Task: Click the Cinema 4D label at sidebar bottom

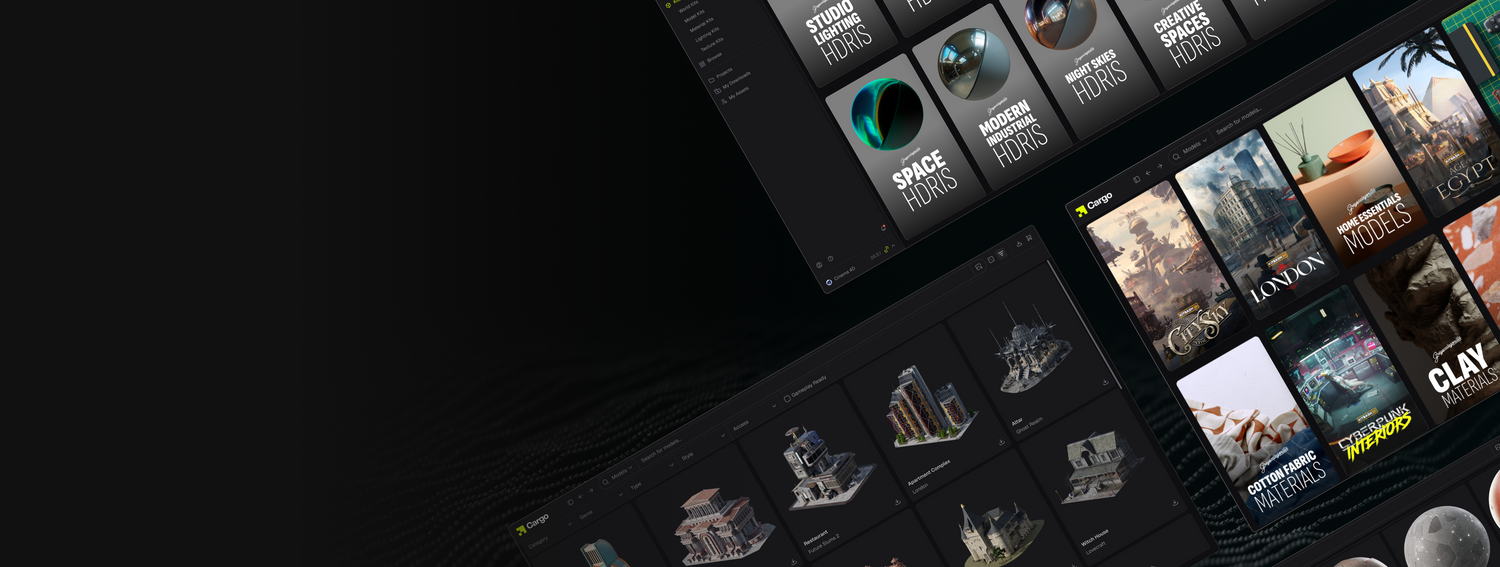Action: point(843,276)
